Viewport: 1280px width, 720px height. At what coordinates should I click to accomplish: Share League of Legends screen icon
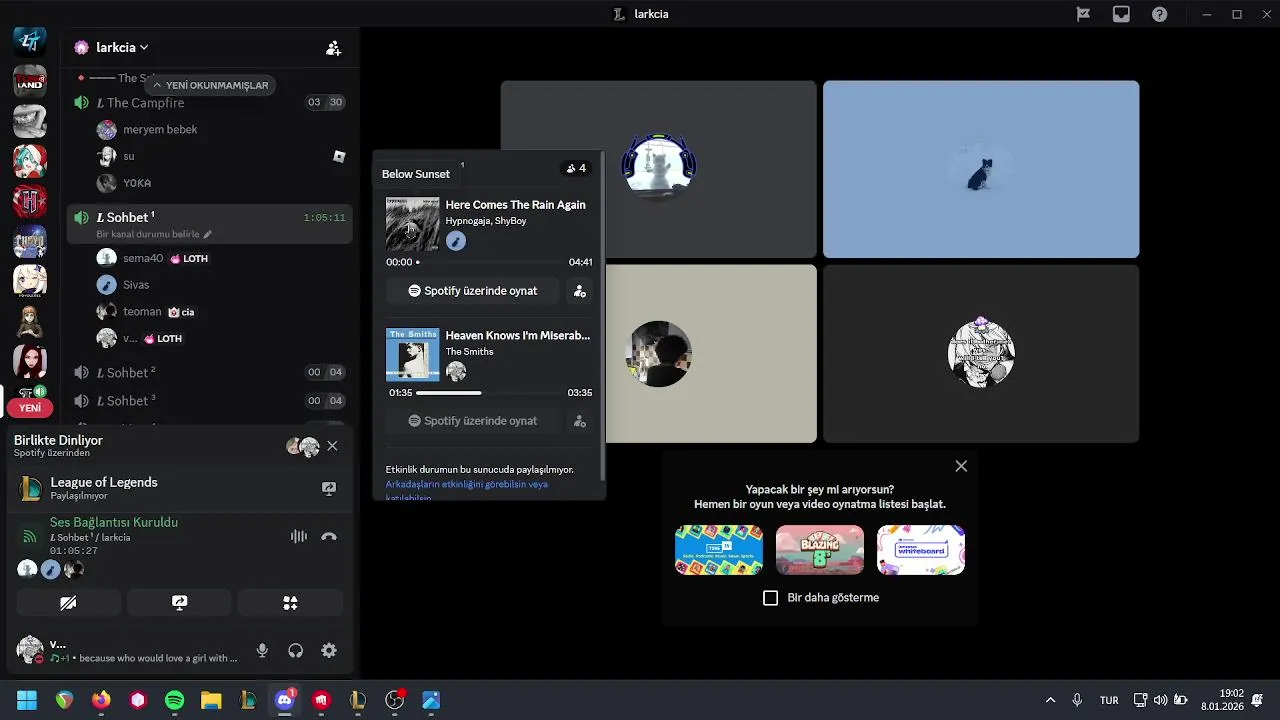[328, 488]
